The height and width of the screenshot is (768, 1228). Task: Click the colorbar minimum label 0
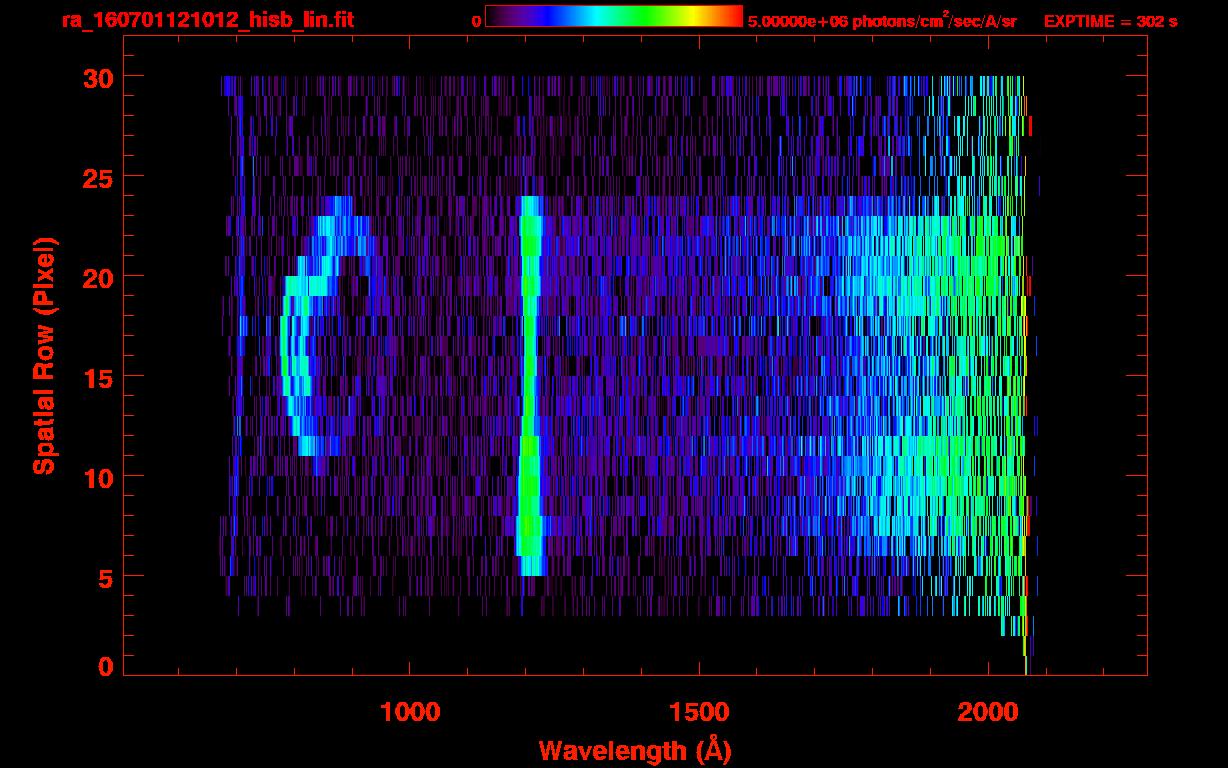[476, 21]
